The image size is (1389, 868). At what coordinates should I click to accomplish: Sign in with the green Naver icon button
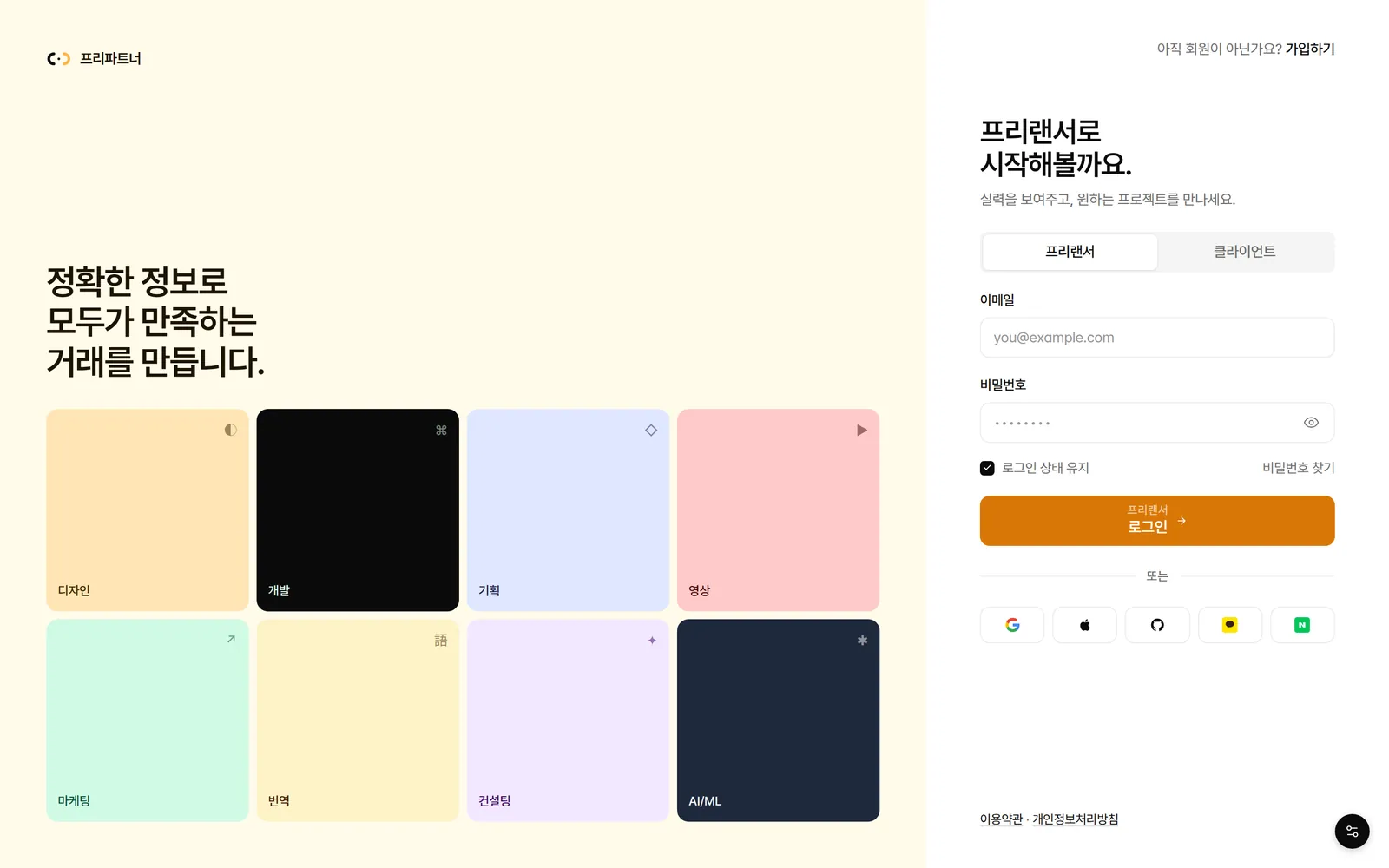[x=1302, y=625]
